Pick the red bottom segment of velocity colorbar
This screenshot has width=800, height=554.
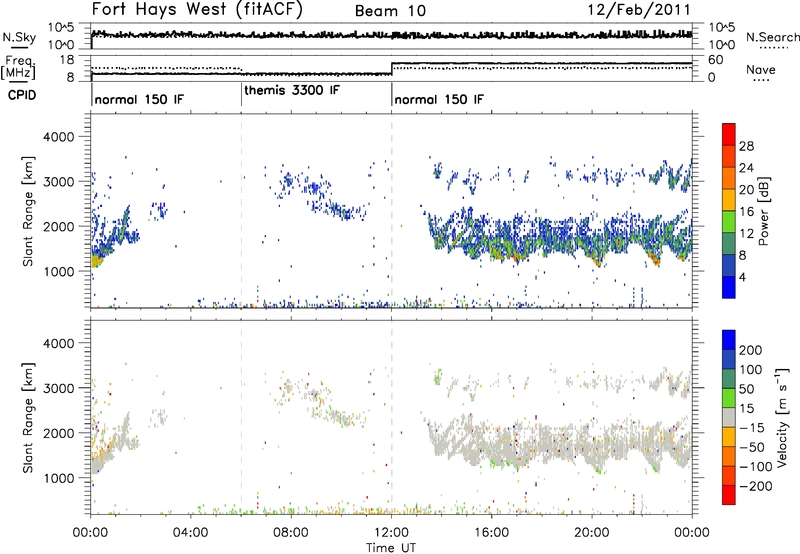[729, 495]
